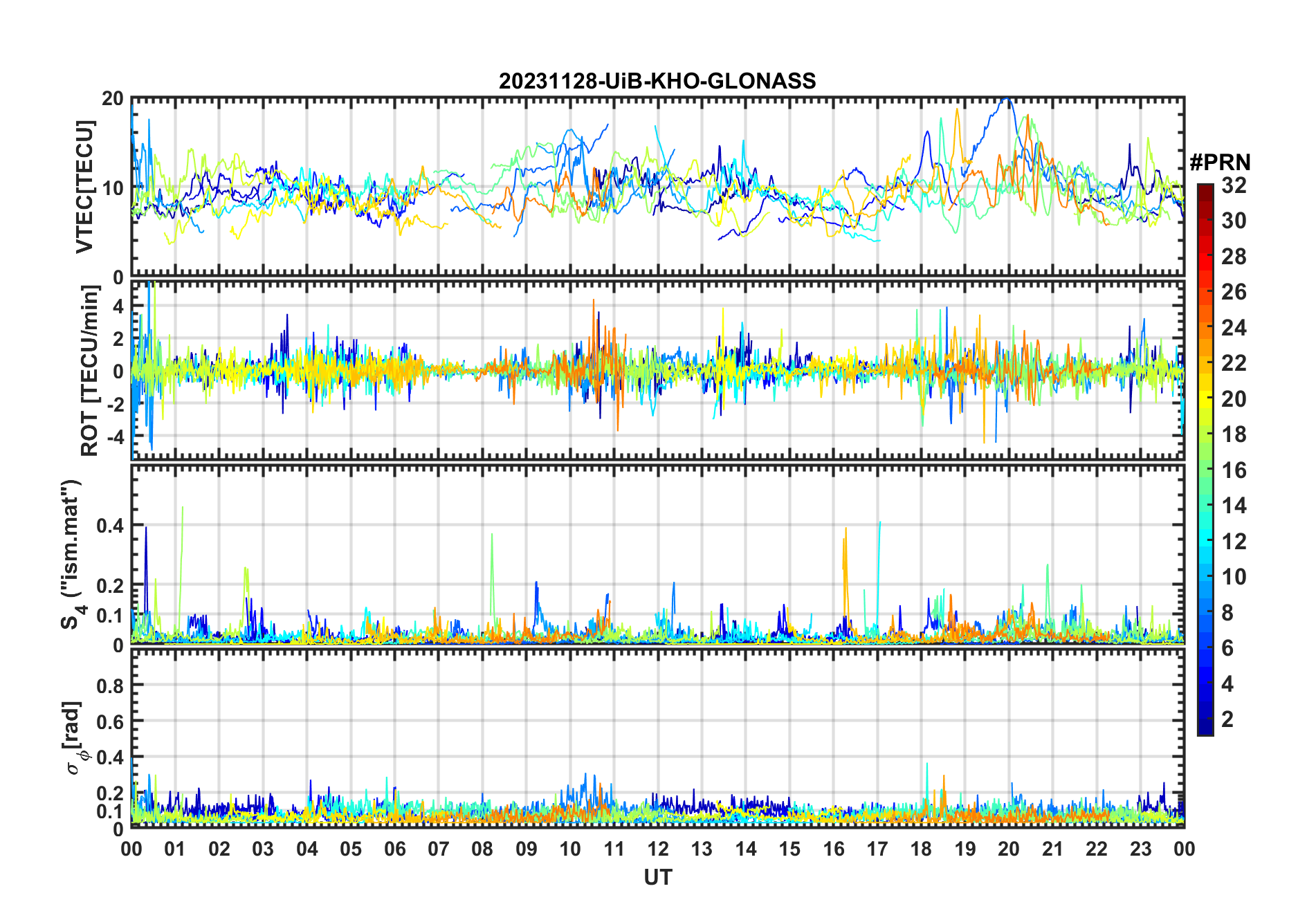Click colorbar tick label 12
1316x920 pixels.
(x=1234, y=541)
